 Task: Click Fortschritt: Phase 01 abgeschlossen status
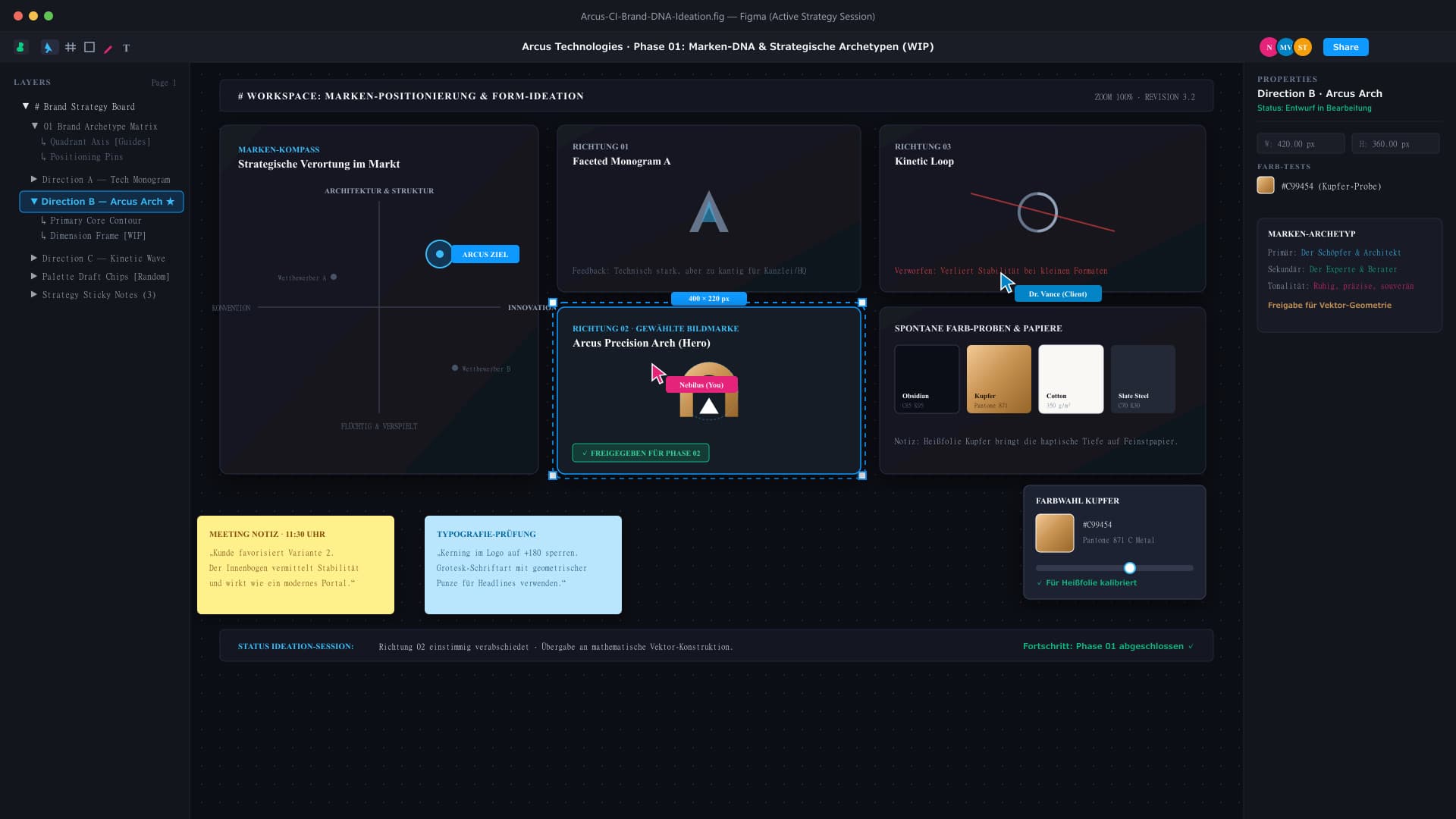pos(1108,646)
